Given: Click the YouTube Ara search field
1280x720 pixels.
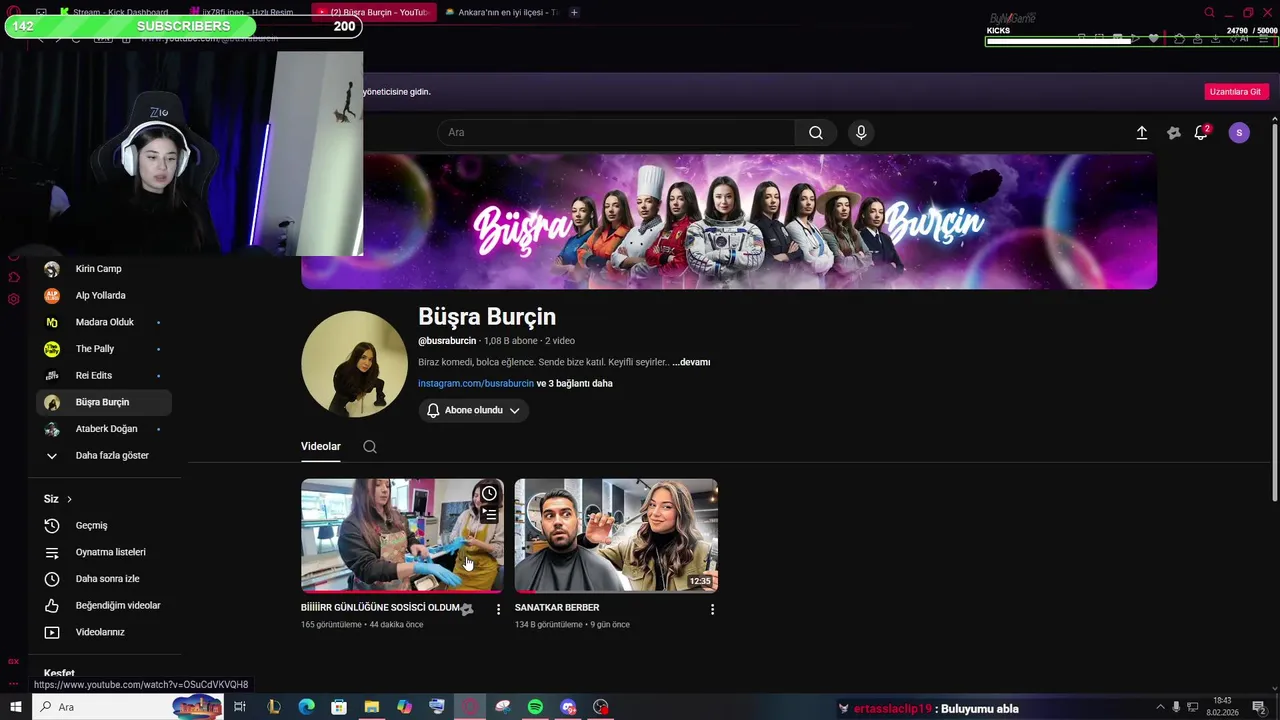Looking at the screenshot, I should click(616, 132).
